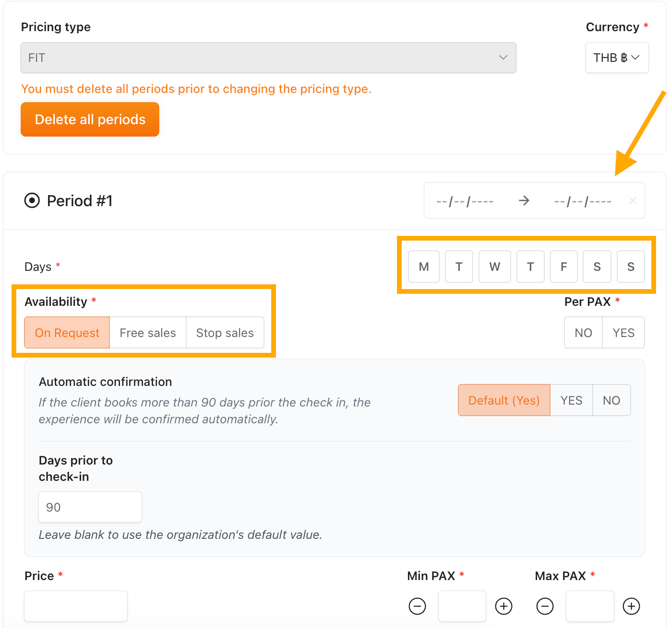Click the period start date field
Image resolution: width=670 pixels, height=628 pixels.
pos(465,201)
